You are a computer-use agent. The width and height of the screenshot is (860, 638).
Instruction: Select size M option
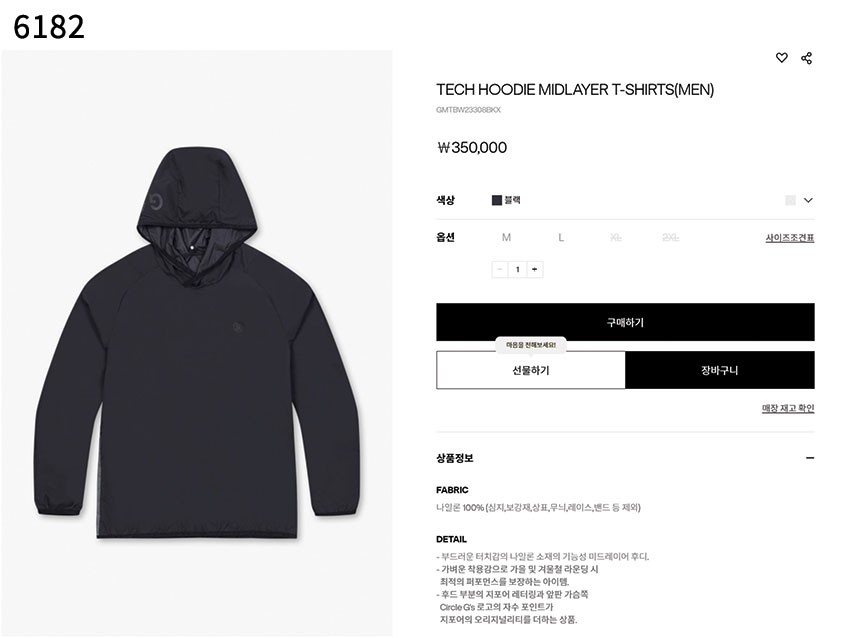tap(506, 238)
